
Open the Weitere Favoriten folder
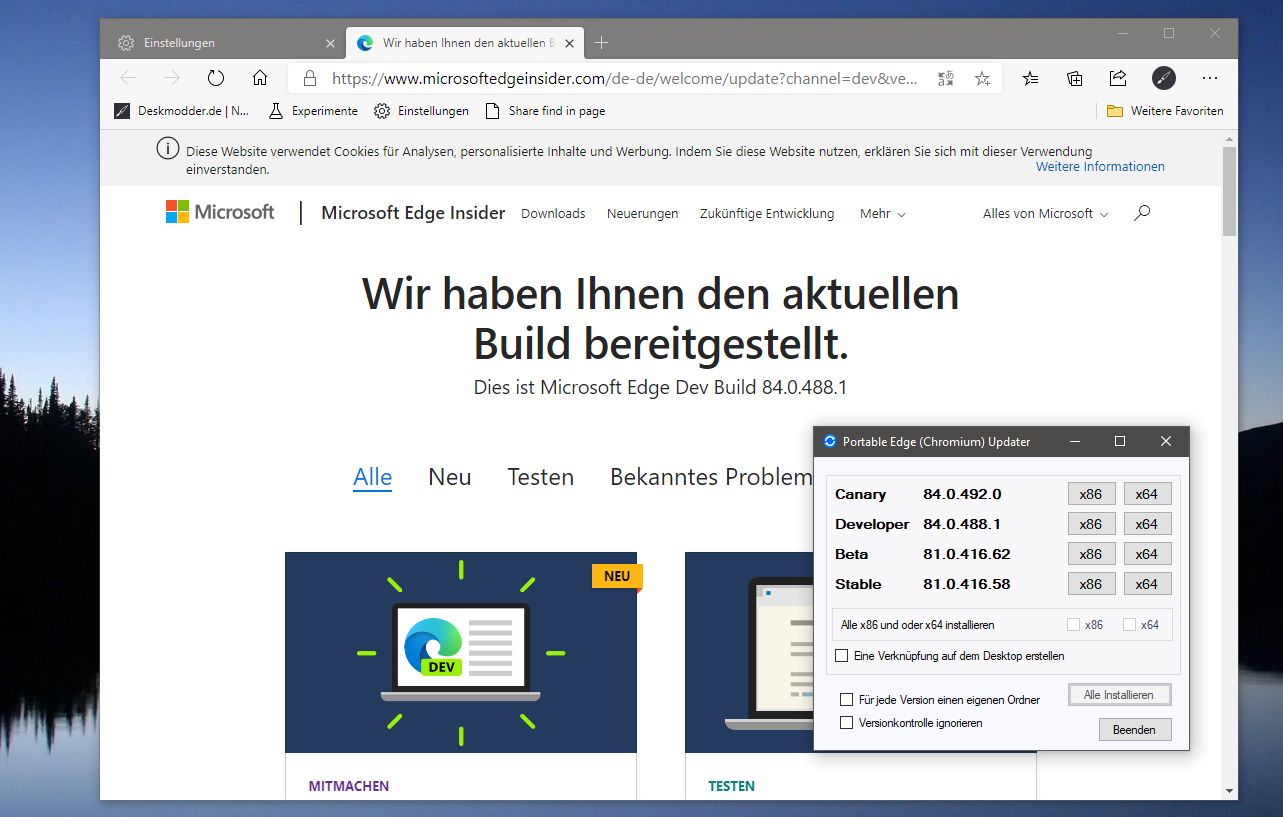1165,111
